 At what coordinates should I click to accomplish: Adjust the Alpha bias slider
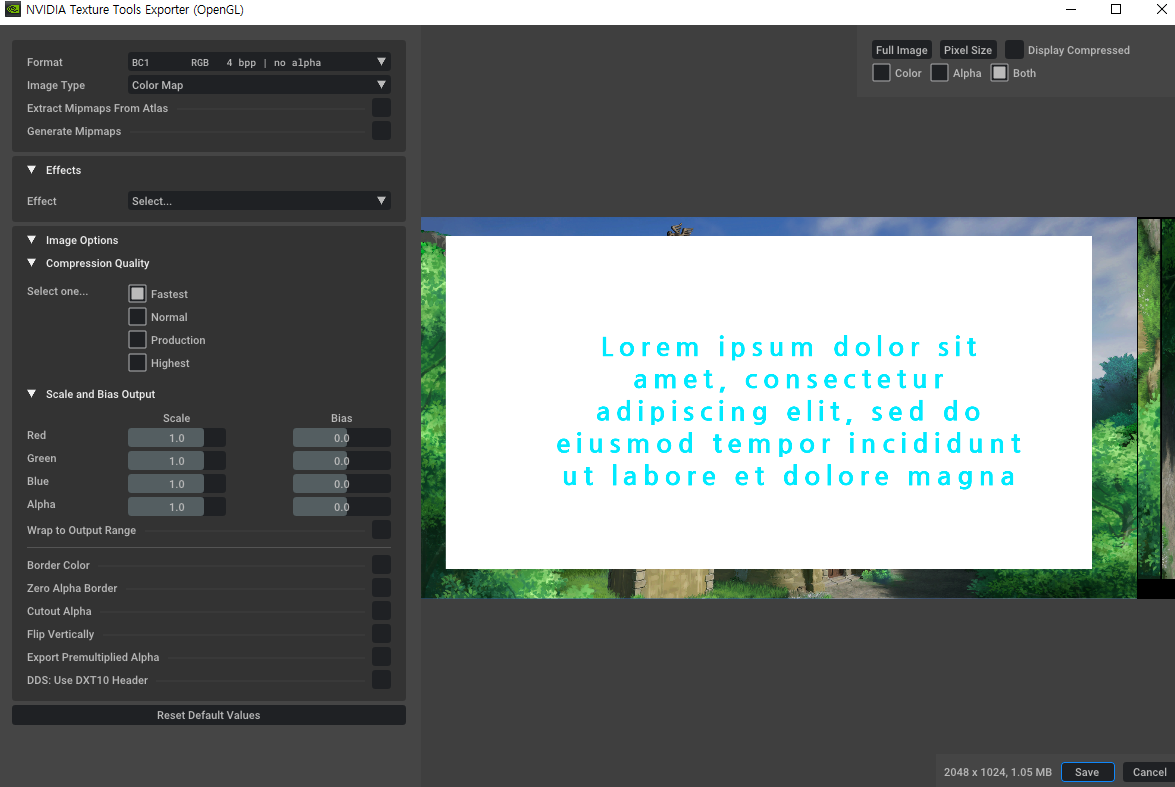[342, 507]
